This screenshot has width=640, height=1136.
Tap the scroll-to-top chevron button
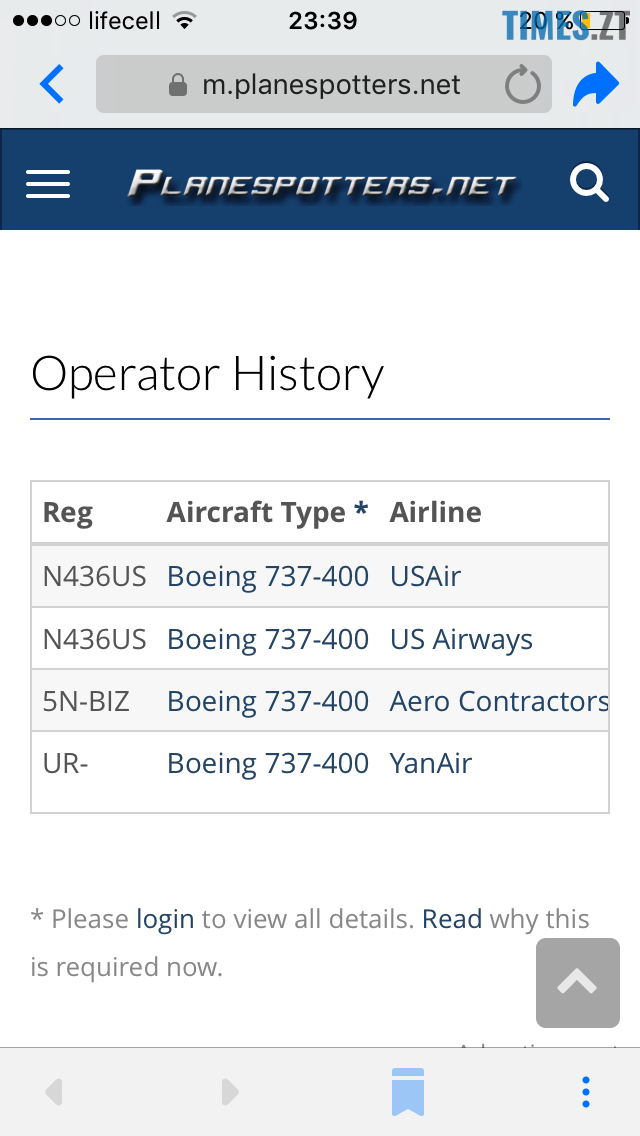tap(577, 983)
